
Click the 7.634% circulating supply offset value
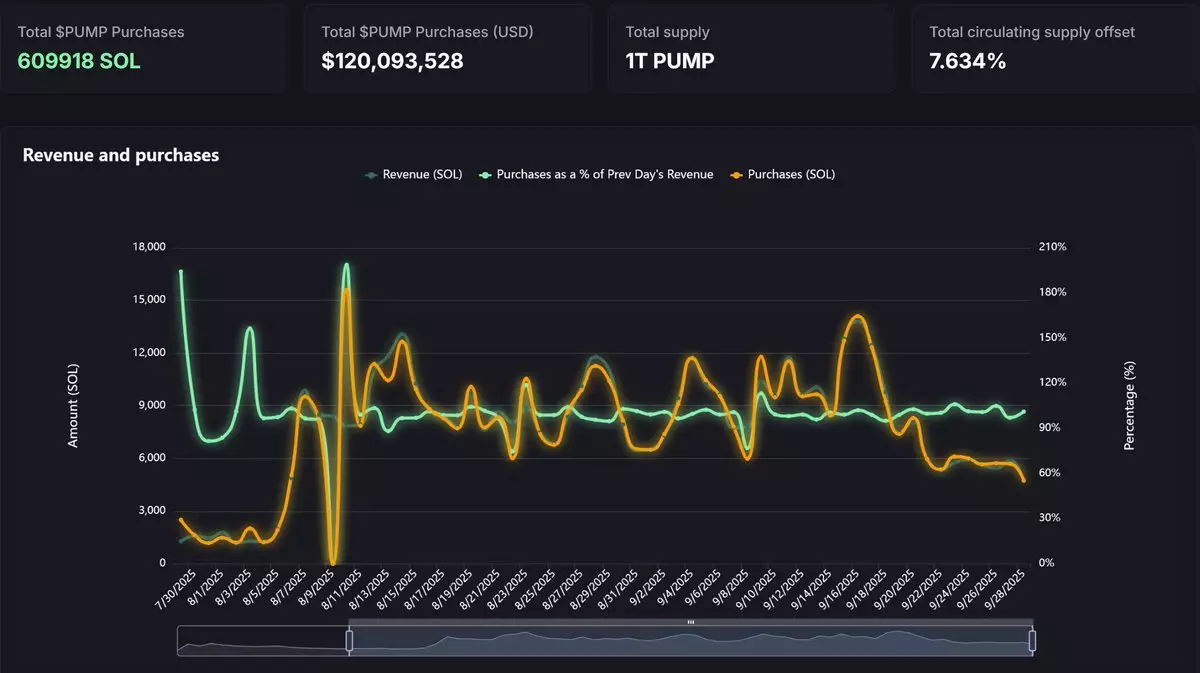tap(967, 61)
